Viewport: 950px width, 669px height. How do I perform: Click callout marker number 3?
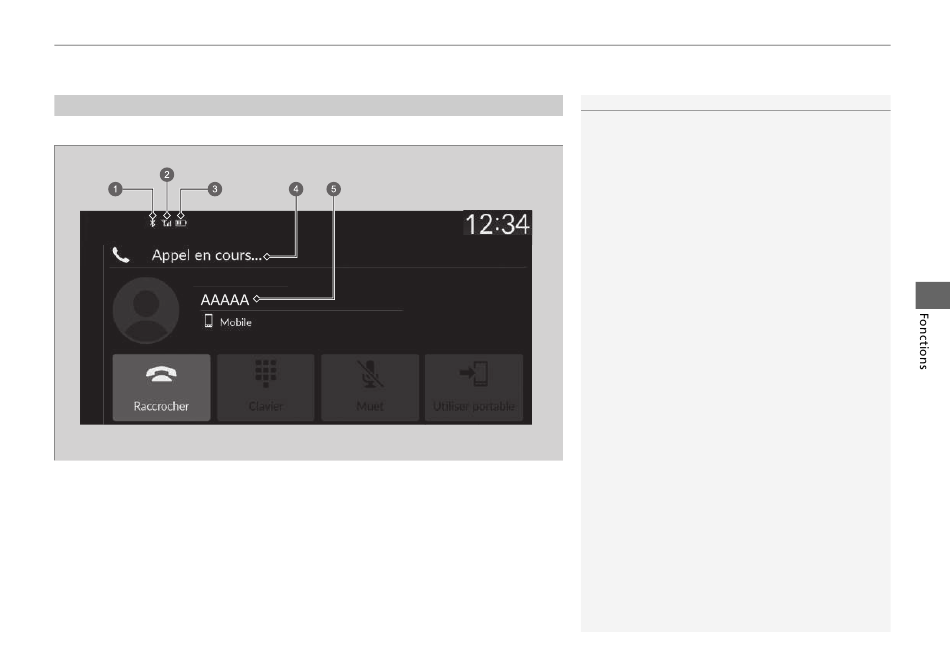pos(214,189)
